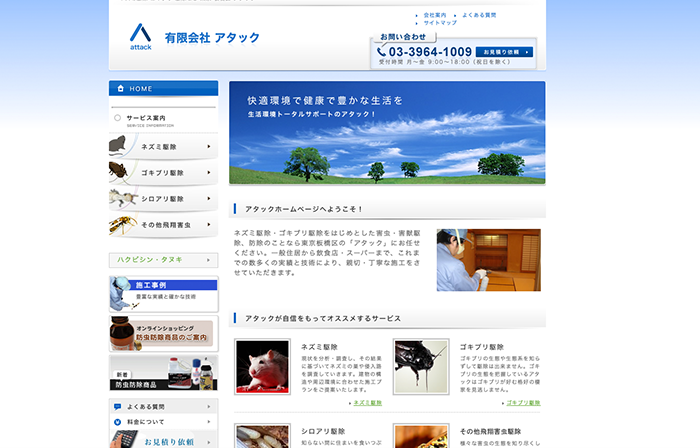Click phone number 03-3964-1009
Screen dimensions: 700x448
[430, 52]
